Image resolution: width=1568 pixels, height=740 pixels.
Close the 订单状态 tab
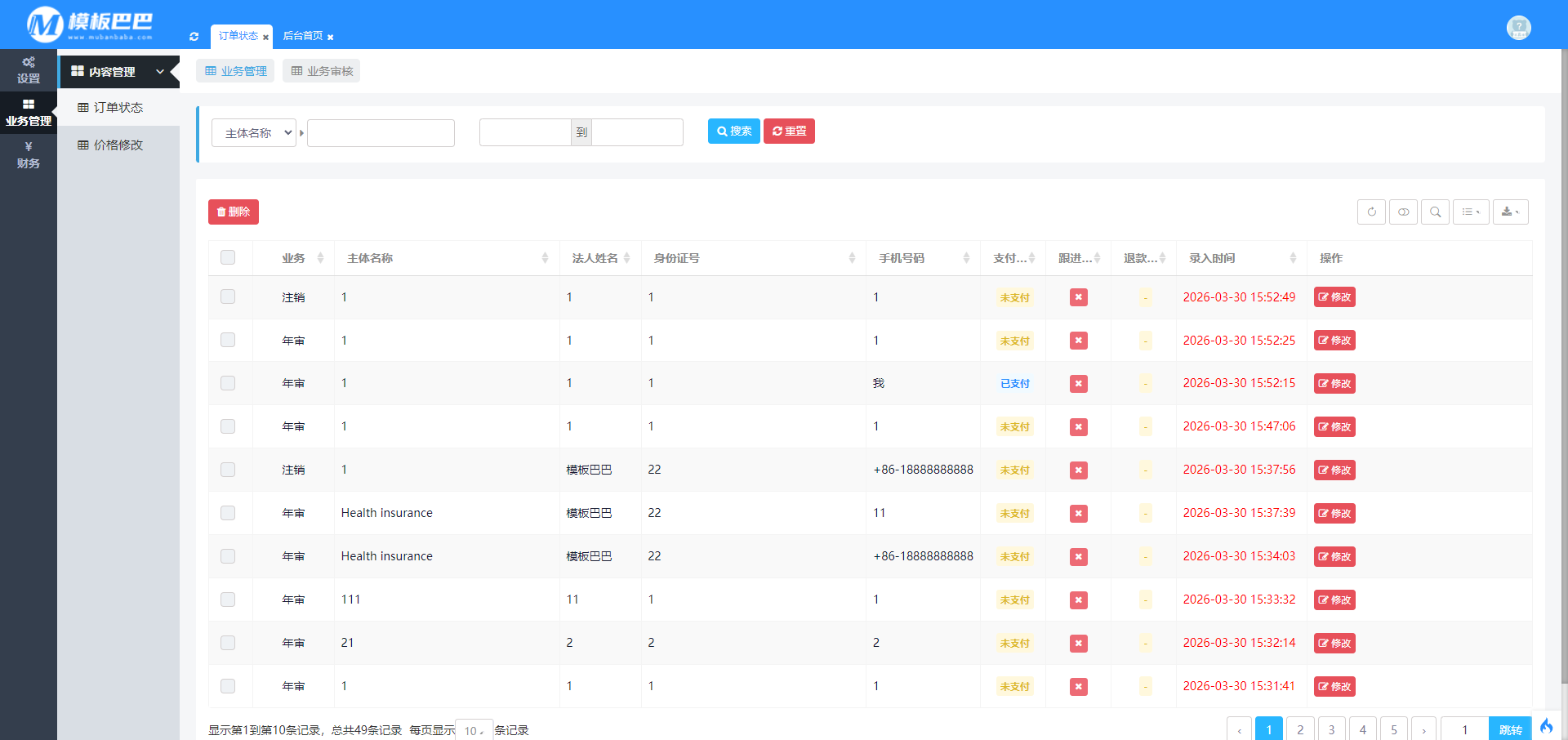[265, 38]
